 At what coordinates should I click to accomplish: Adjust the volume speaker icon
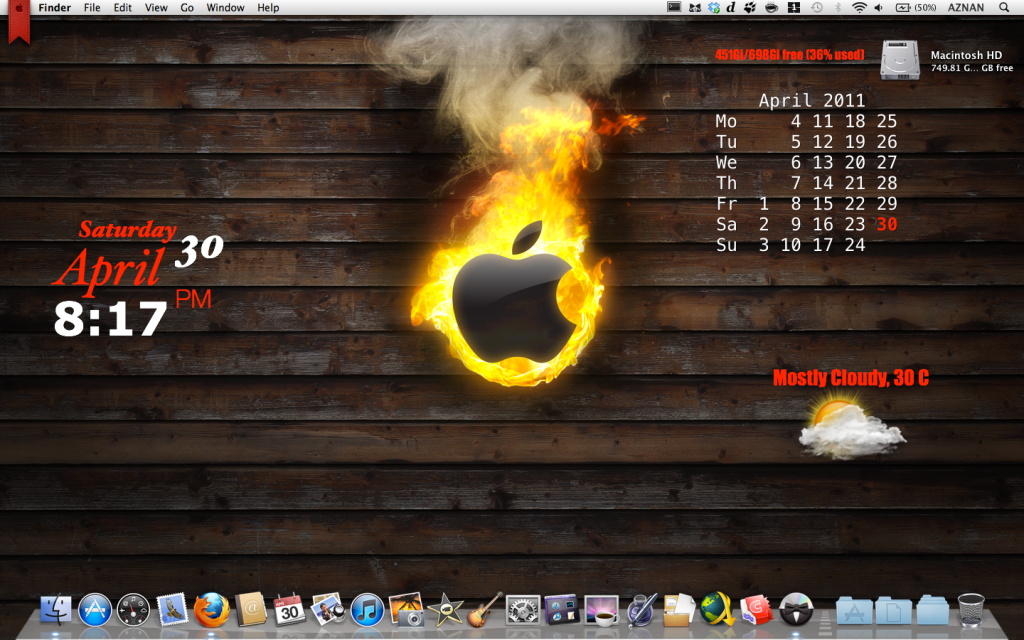[x=878, y=7]
